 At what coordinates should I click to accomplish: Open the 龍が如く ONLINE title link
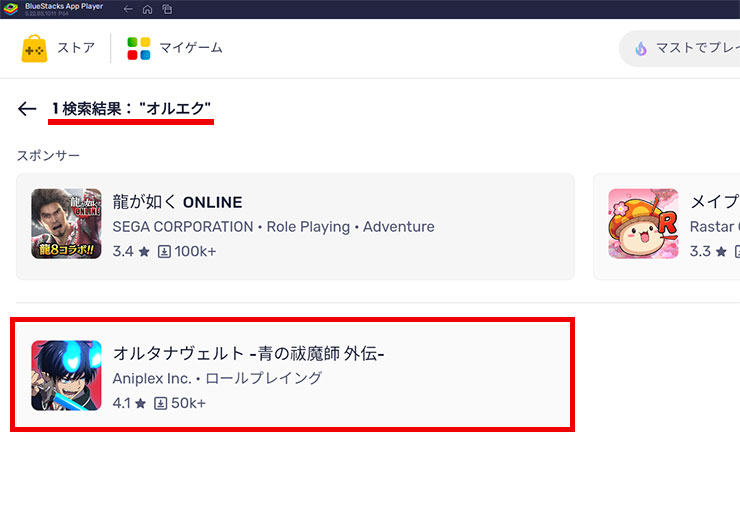click(x=177, y=202)
